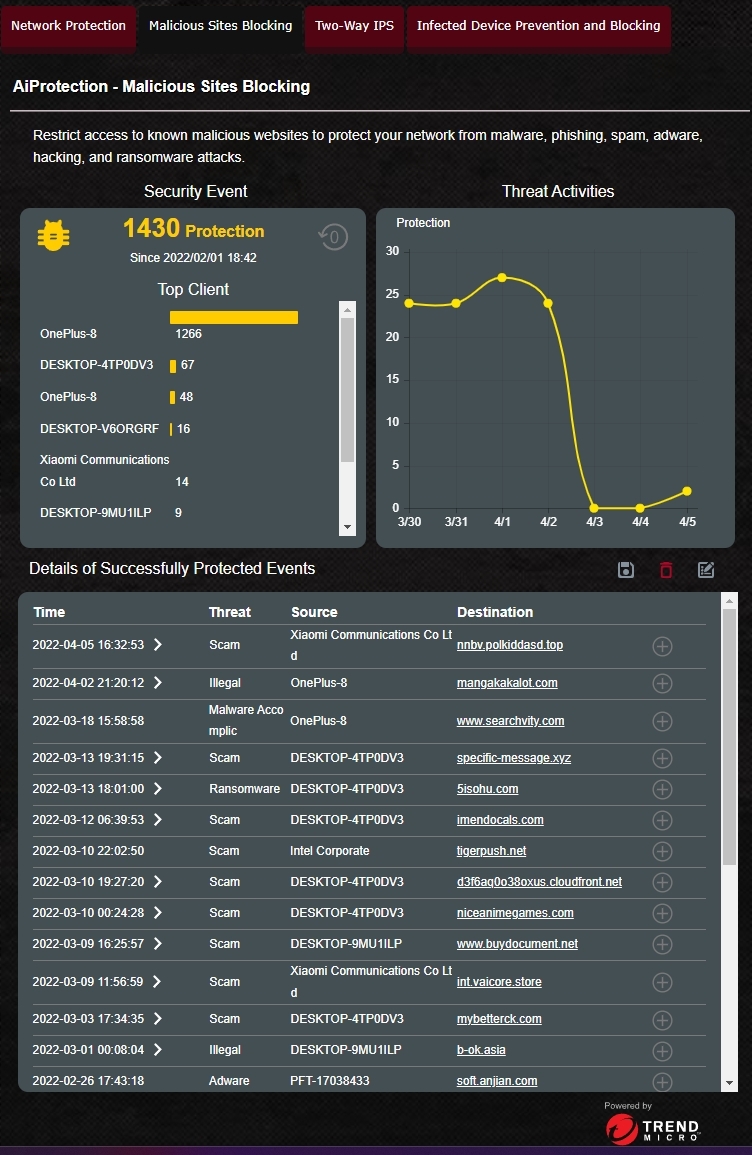
Task: Reset the protection counter icon
Action: coord(333,237)
